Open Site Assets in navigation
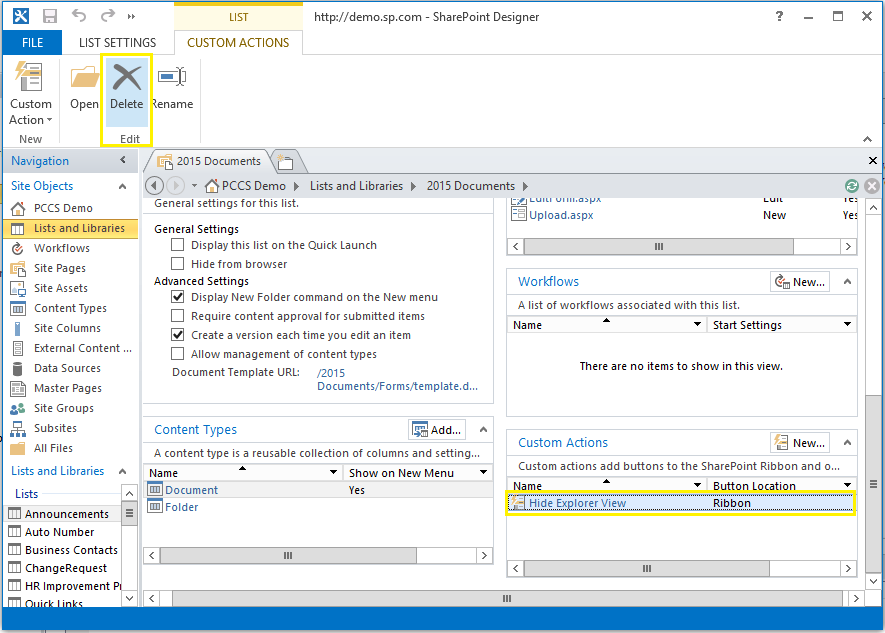Screen dimensions: 885x633 click(x=61, y=288)
